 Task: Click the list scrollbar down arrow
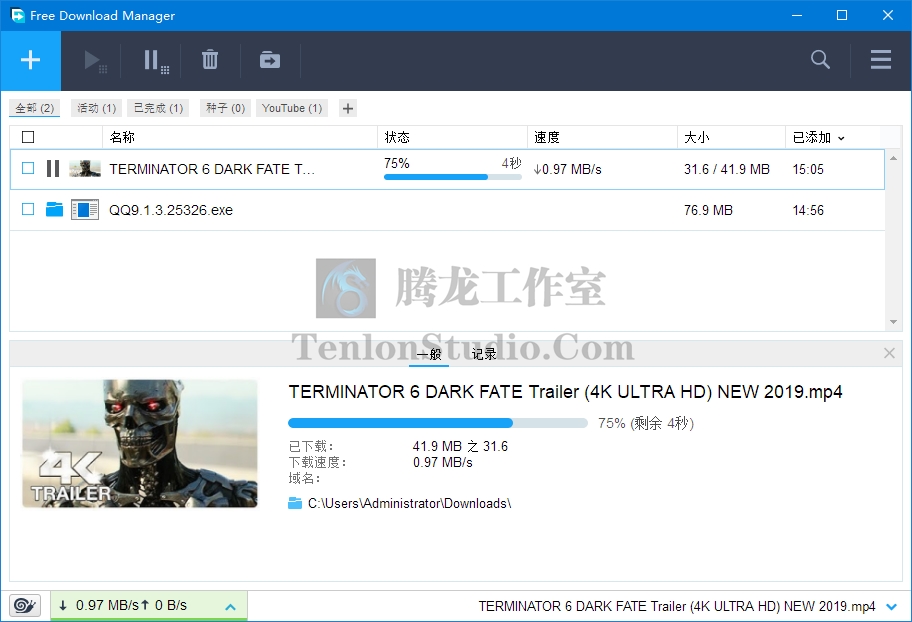[893, 322]
